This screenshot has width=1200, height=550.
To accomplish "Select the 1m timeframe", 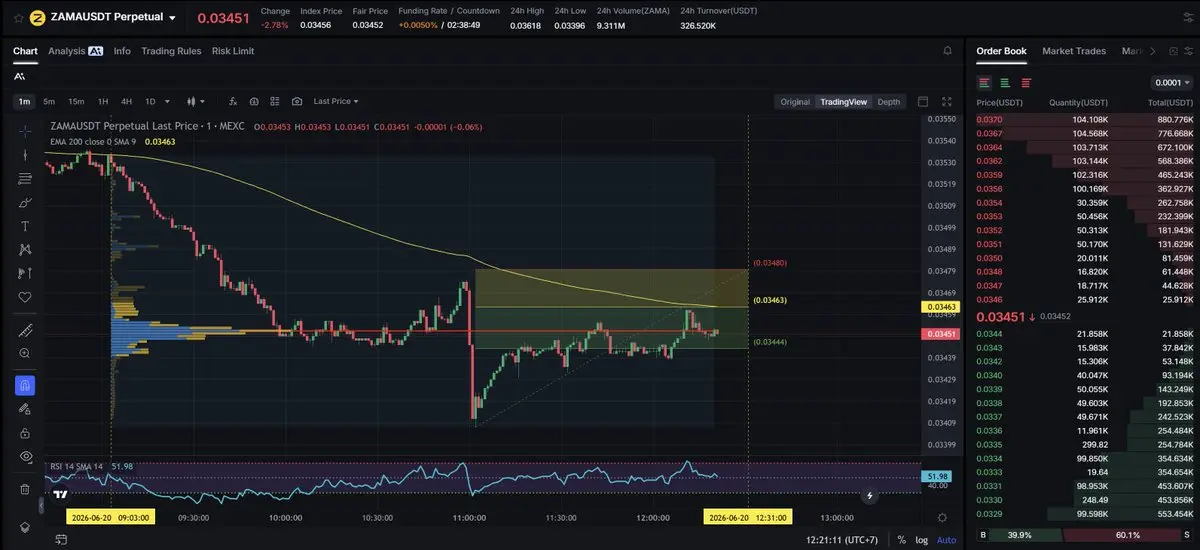I will [x=25, y=101].
